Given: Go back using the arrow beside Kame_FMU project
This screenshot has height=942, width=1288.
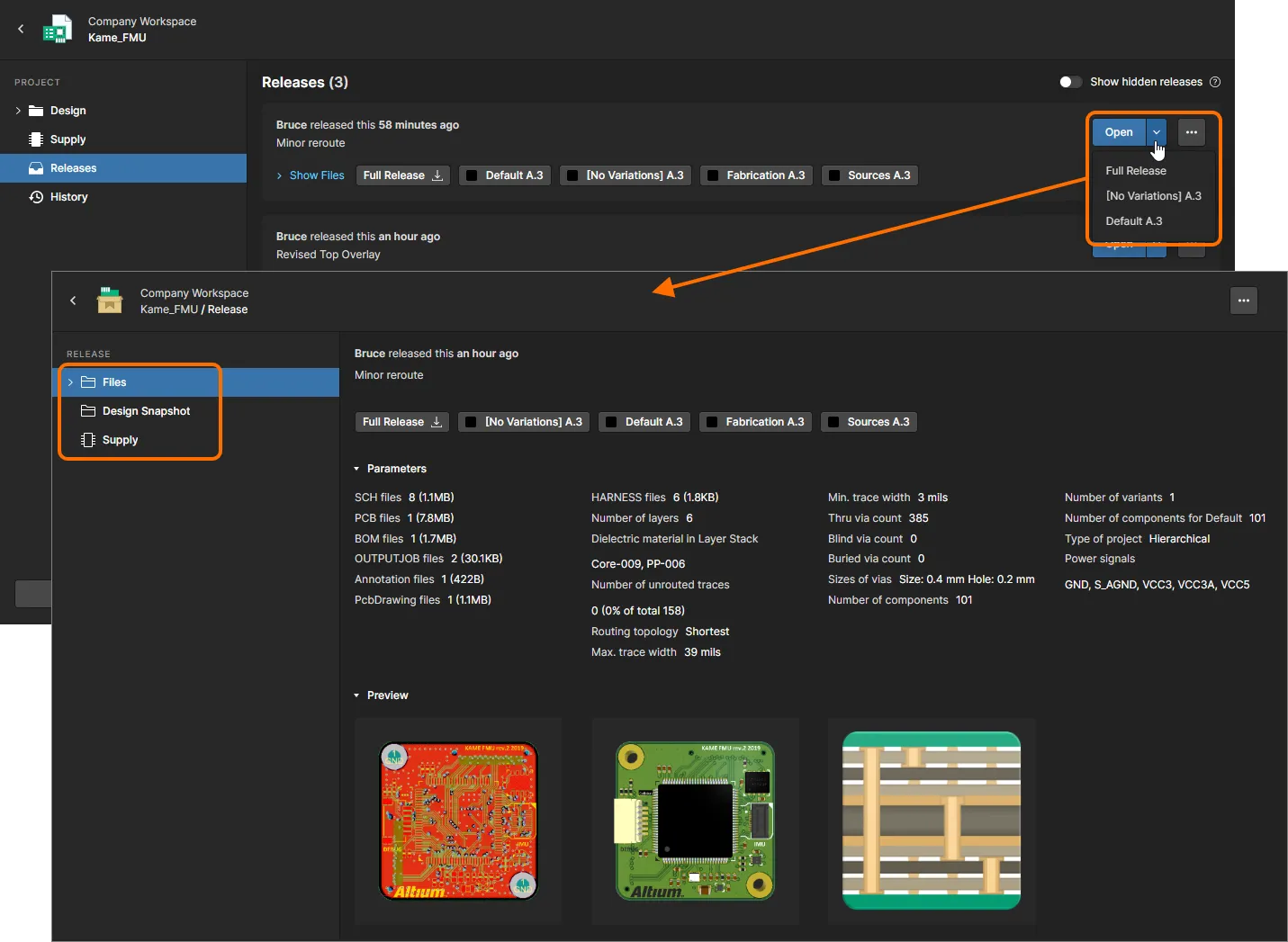Looking at the screenshot, I should (x=21, y=29).
